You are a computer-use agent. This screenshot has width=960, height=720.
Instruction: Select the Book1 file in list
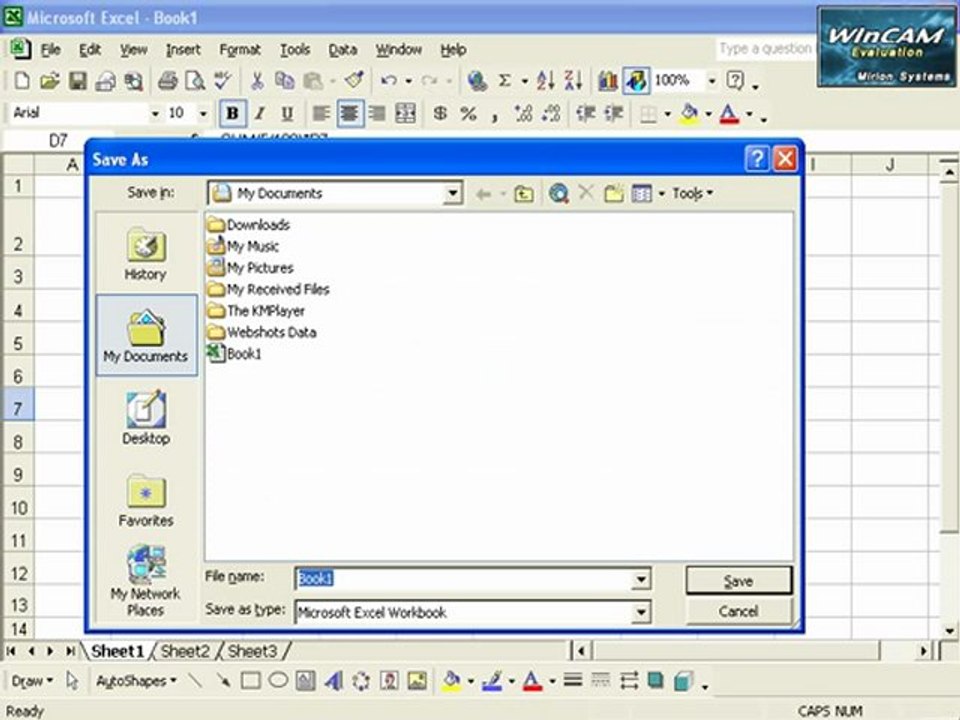(x=235, y=354)
